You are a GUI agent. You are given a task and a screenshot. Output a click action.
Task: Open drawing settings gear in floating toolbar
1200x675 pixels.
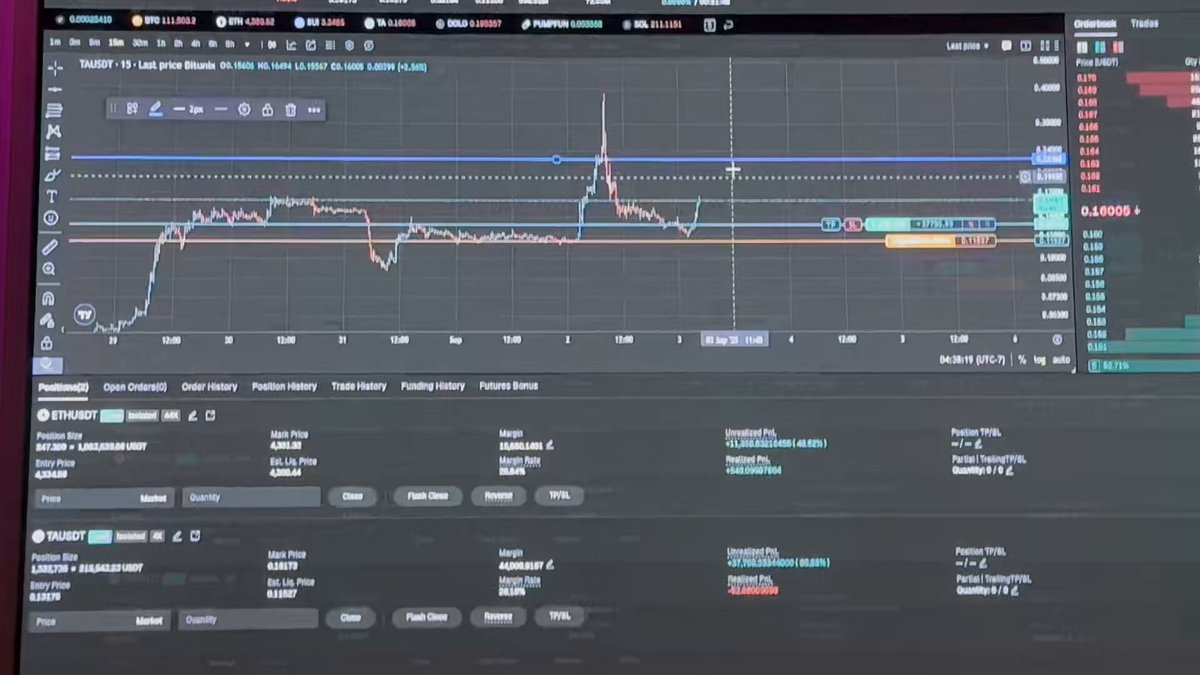pos(244,110)
